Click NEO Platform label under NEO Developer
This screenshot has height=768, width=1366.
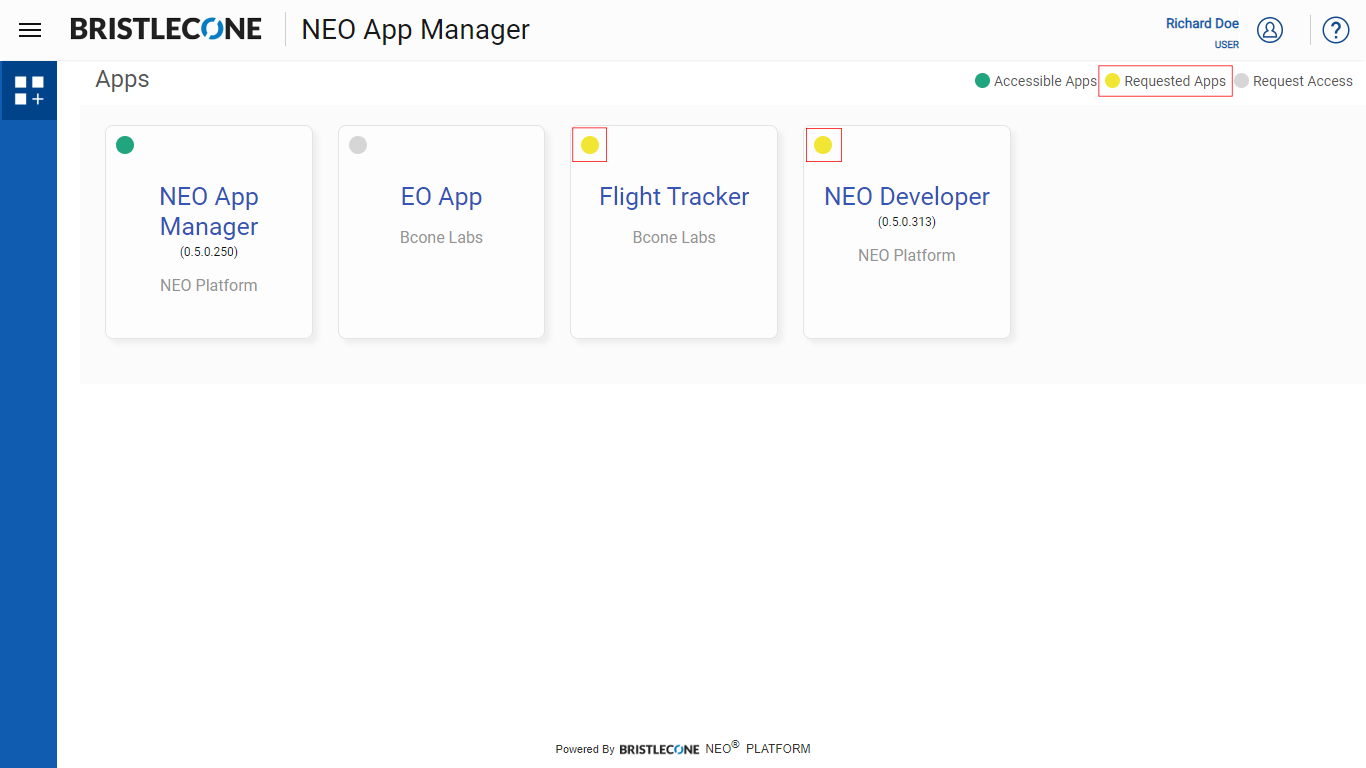pos(907,256)
